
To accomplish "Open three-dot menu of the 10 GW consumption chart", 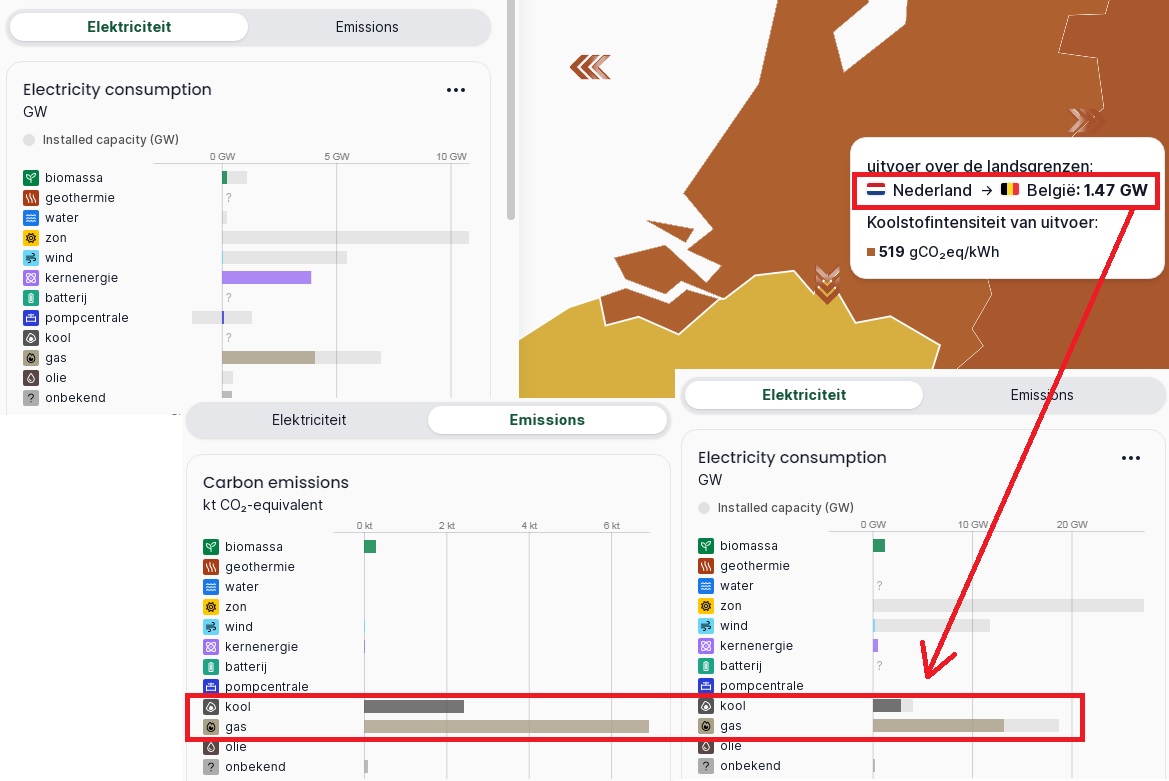I will [456, 90].
